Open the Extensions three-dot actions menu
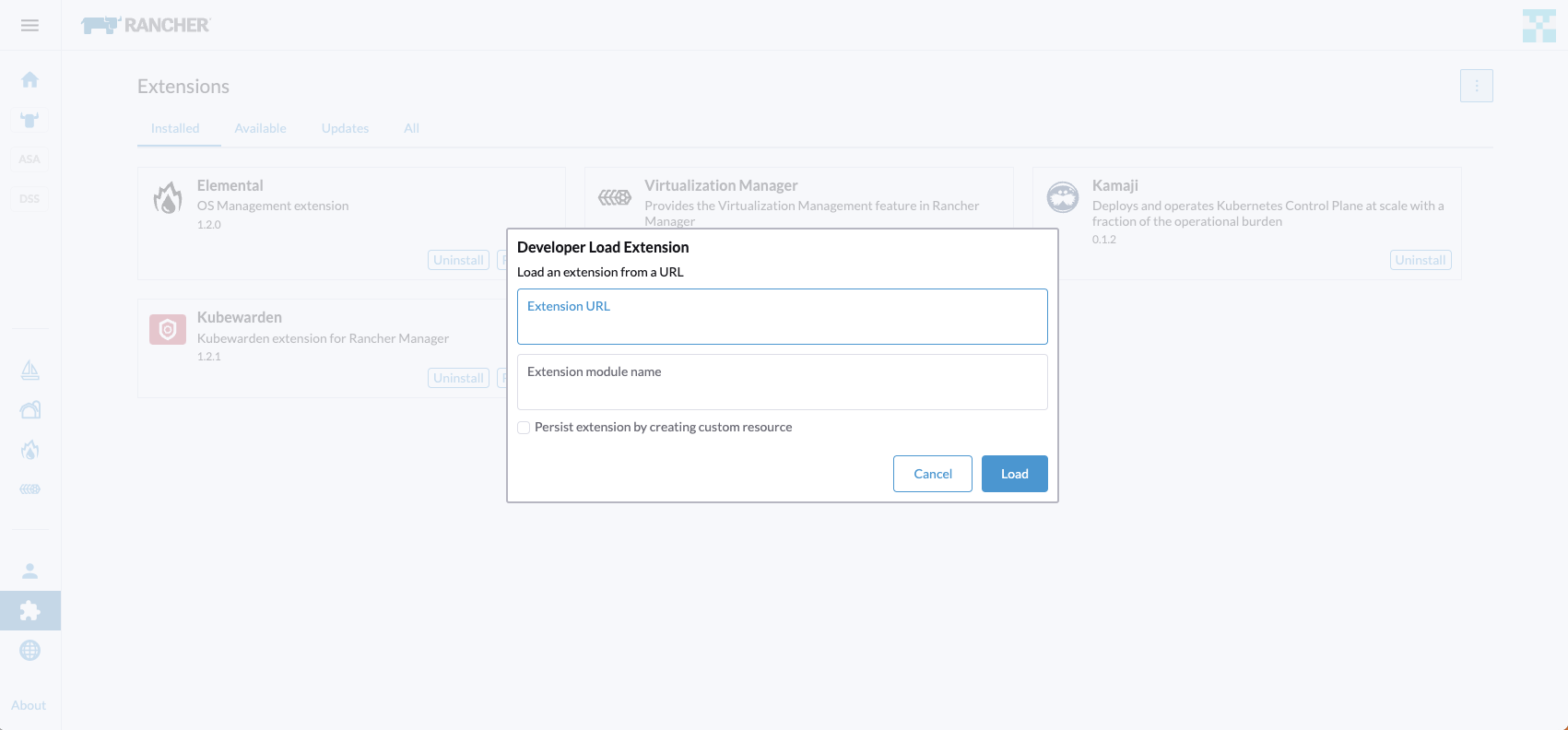 (x=1476, y=86)
